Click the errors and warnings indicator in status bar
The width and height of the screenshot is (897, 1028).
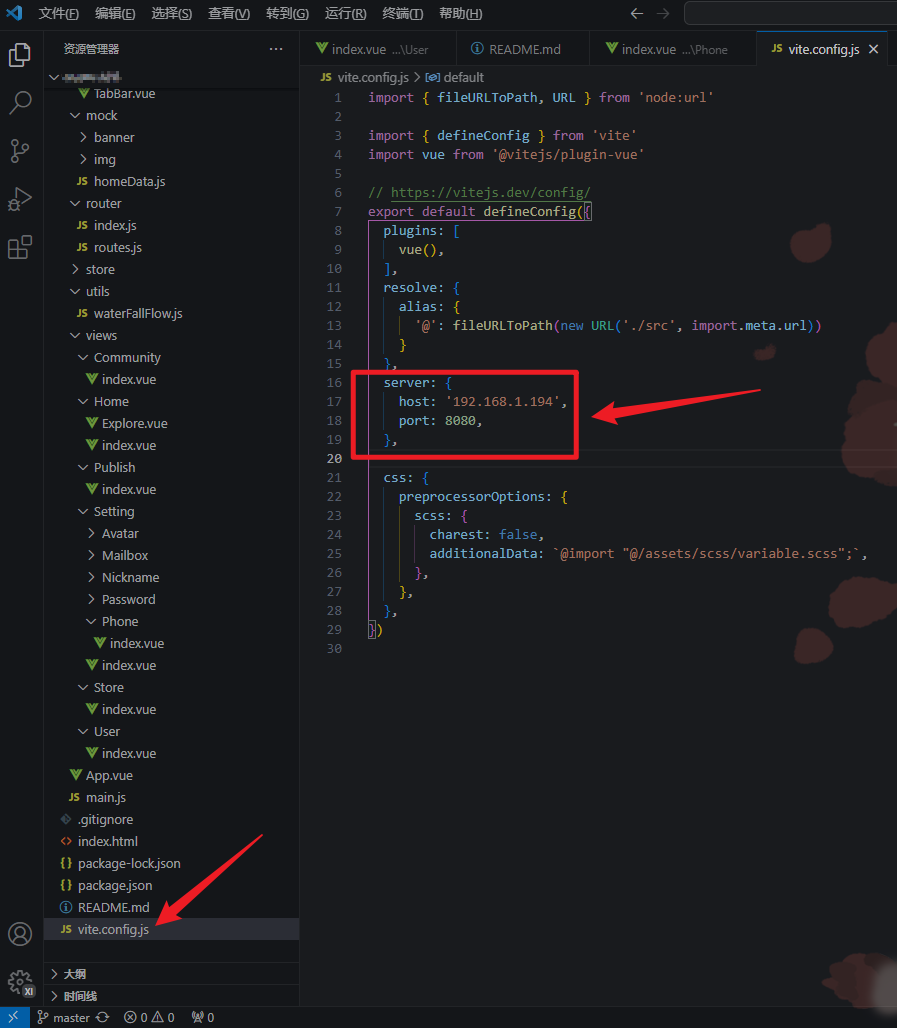148,1017
